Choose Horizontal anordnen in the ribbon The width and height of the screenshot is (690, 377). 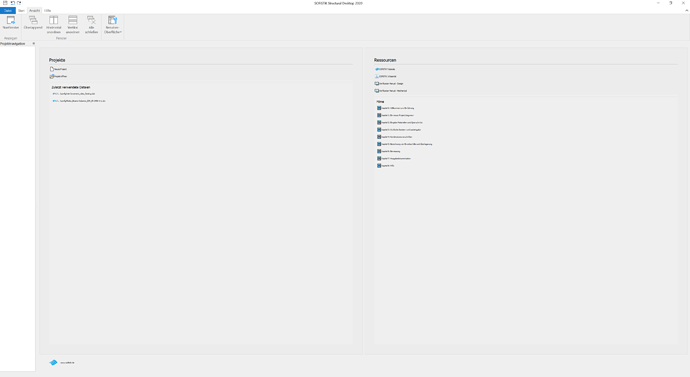click(54, 25)
